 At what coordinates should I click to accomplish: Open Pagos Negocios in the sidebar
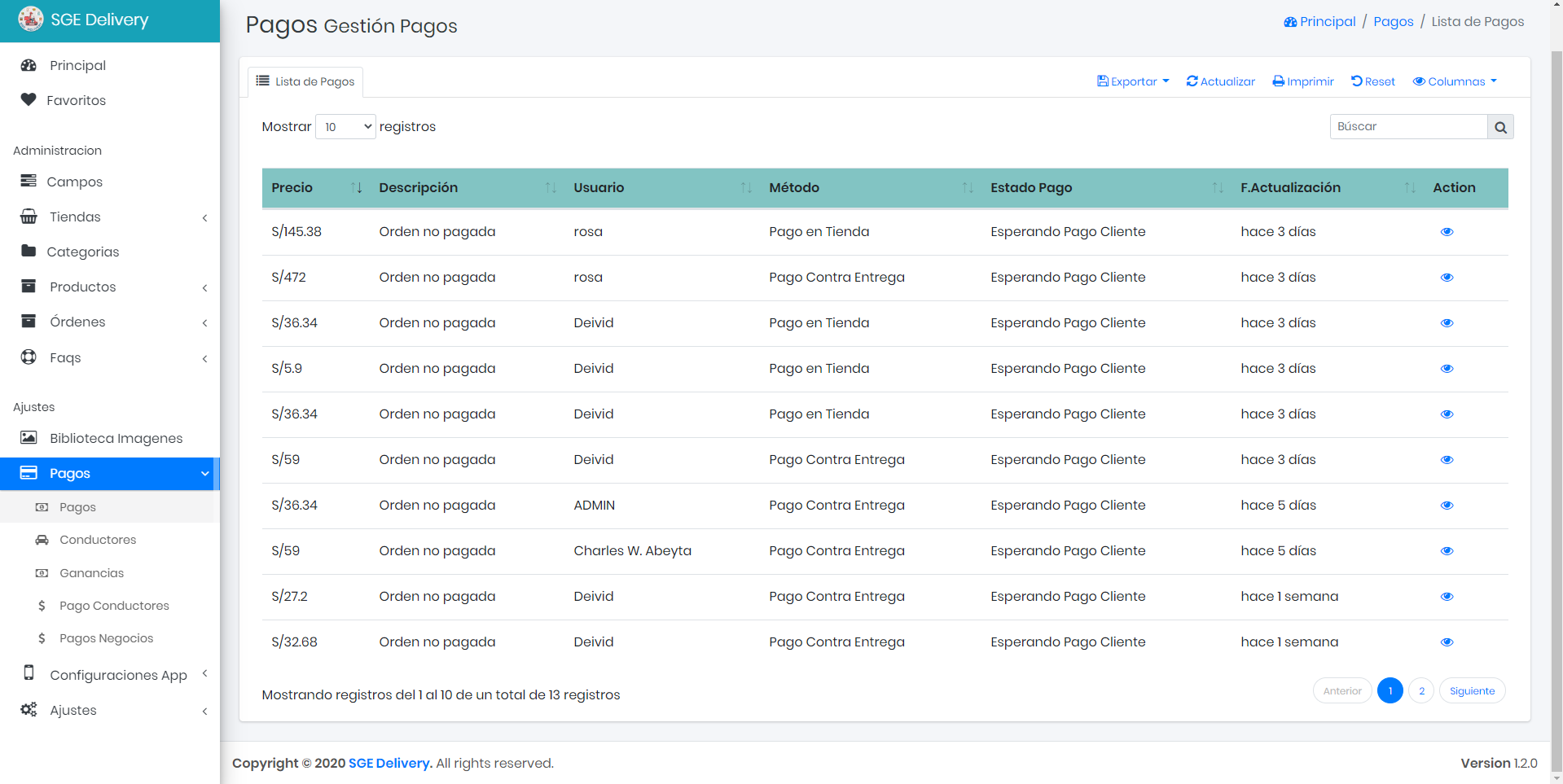click(106, 638)
